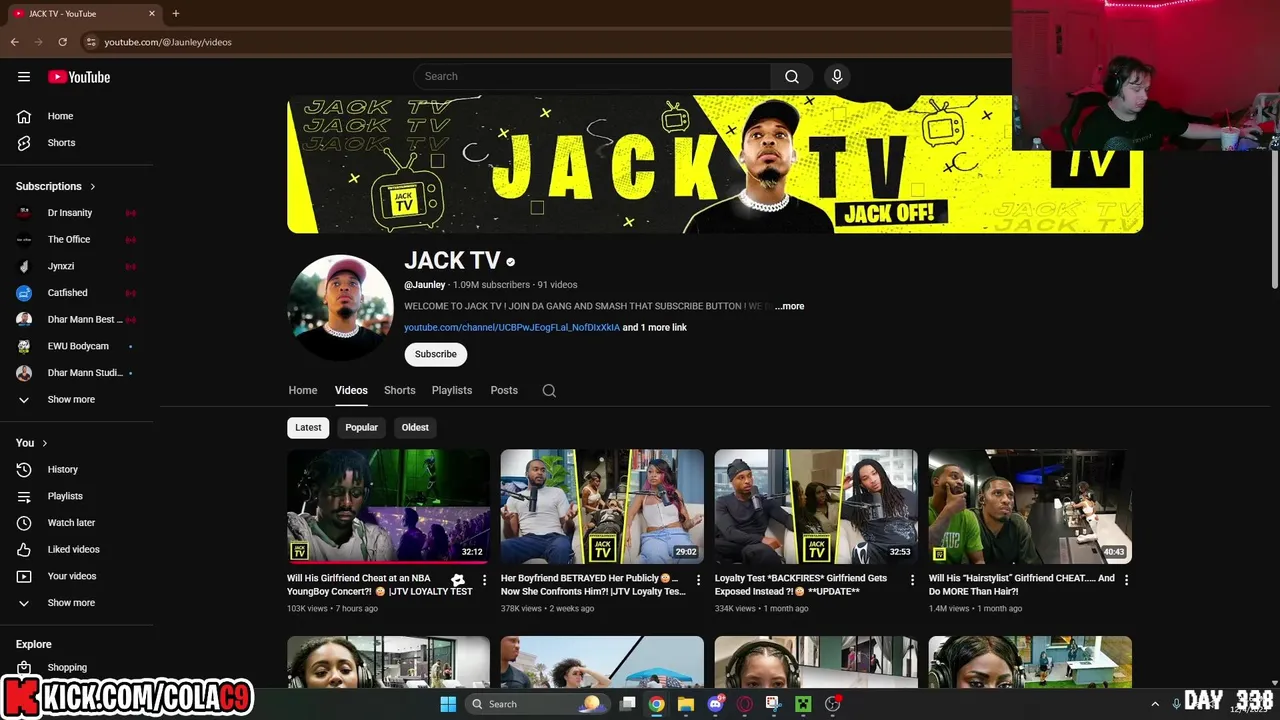Reload the page in browser

[x=62, y=42]
